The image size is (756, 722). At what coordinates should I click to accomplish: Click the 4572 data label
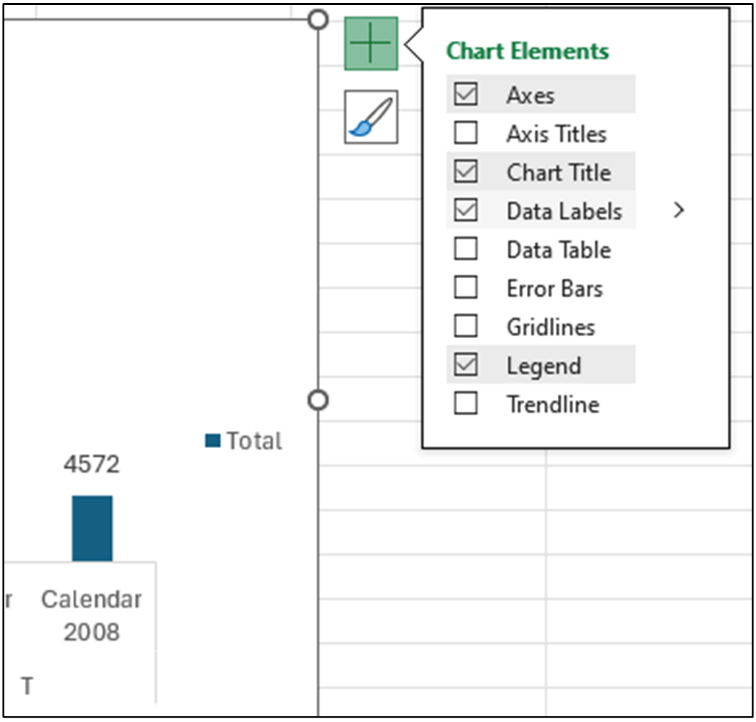click(x=92, y=464)
